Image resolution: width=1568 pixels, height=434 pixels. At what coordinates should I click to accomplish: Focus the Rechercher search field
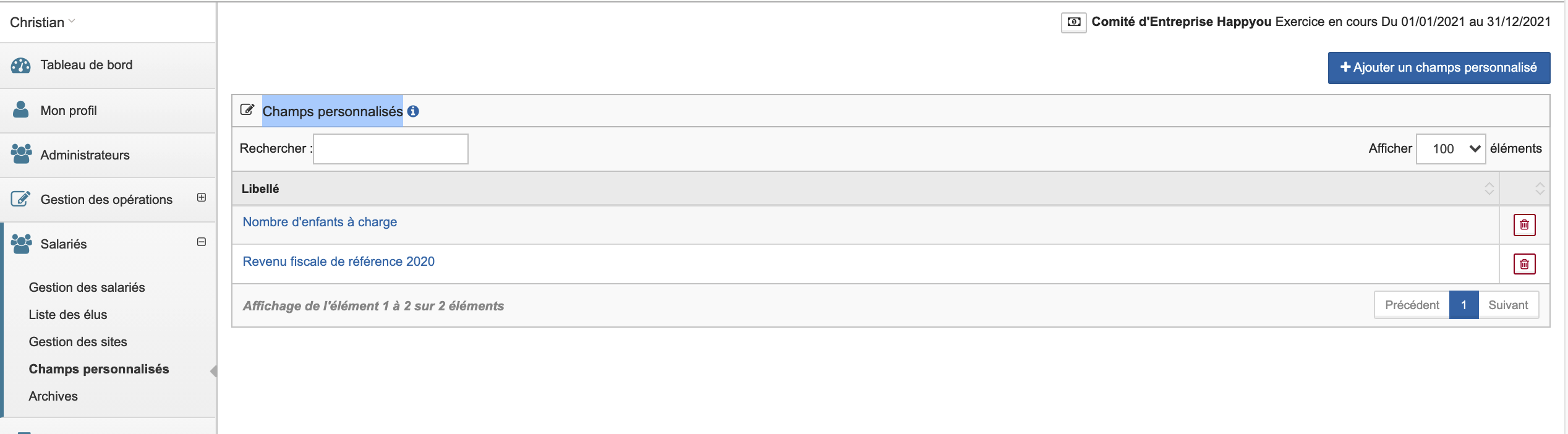[390, 149]
